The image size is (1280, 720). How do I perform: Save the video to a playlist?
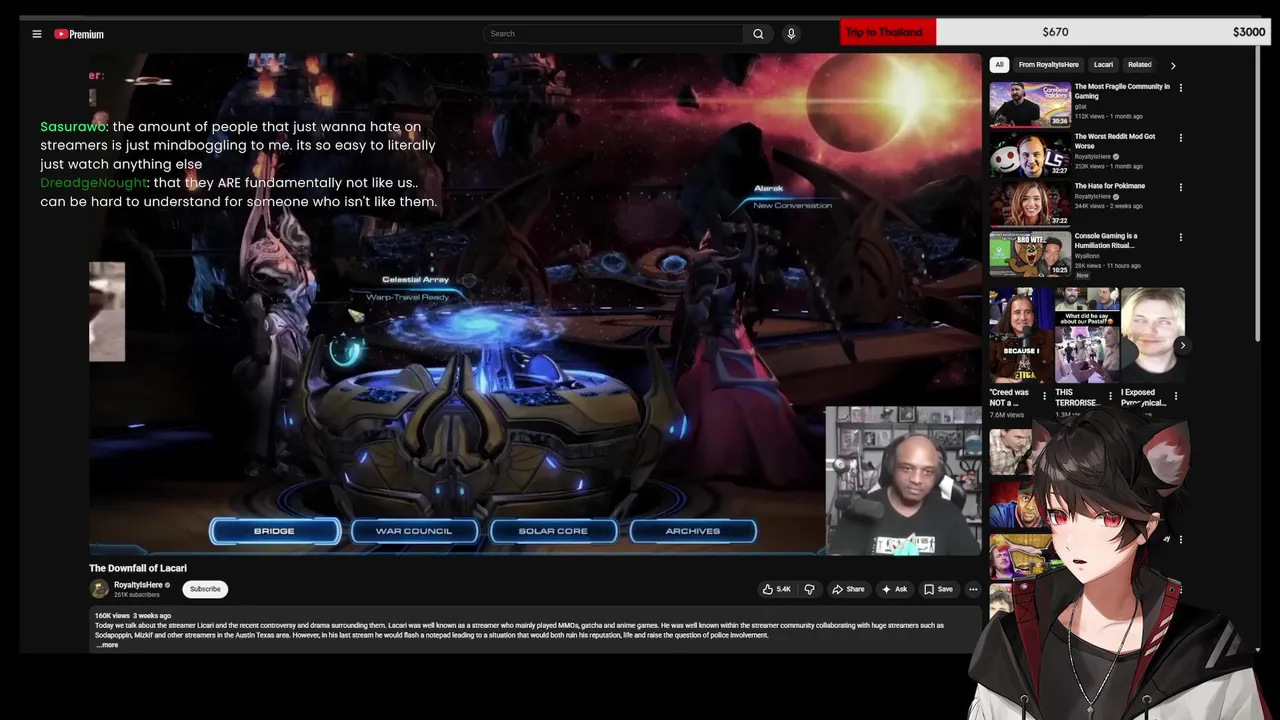pos(938,589)
